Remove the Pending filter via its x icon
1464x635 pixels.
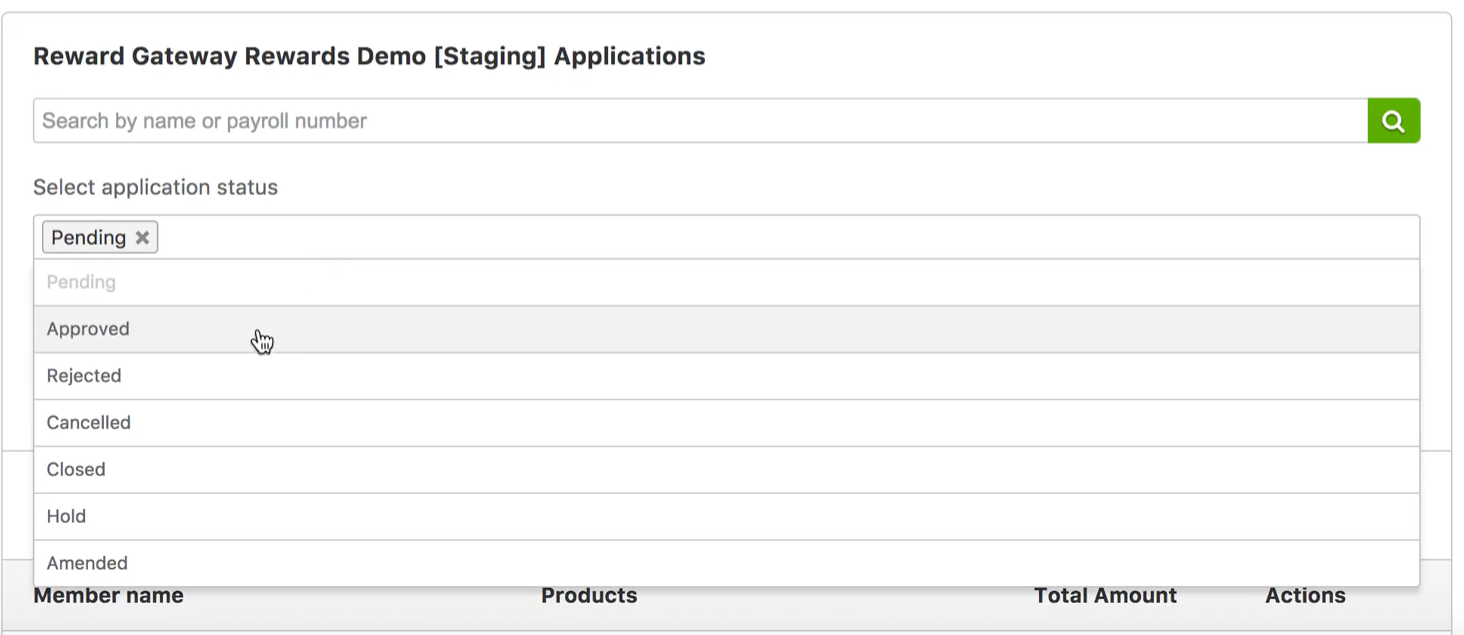[141, 237]
